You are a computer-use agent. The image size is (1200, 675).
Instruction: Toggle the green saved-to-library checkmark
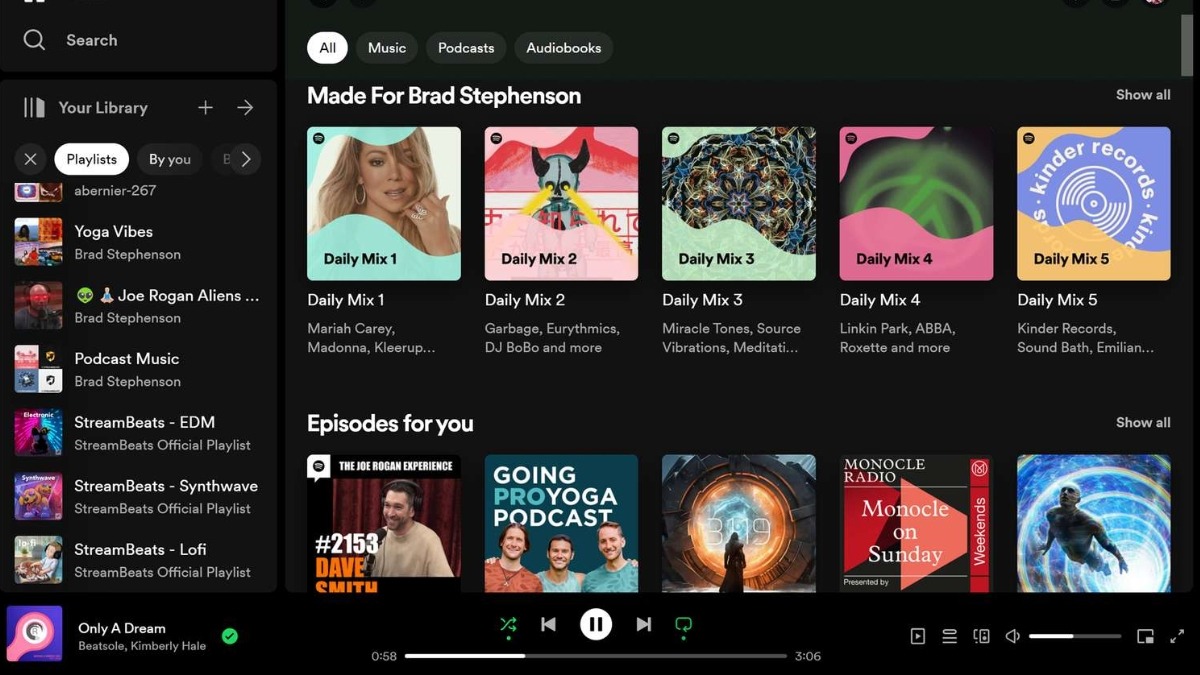point(230,635)
